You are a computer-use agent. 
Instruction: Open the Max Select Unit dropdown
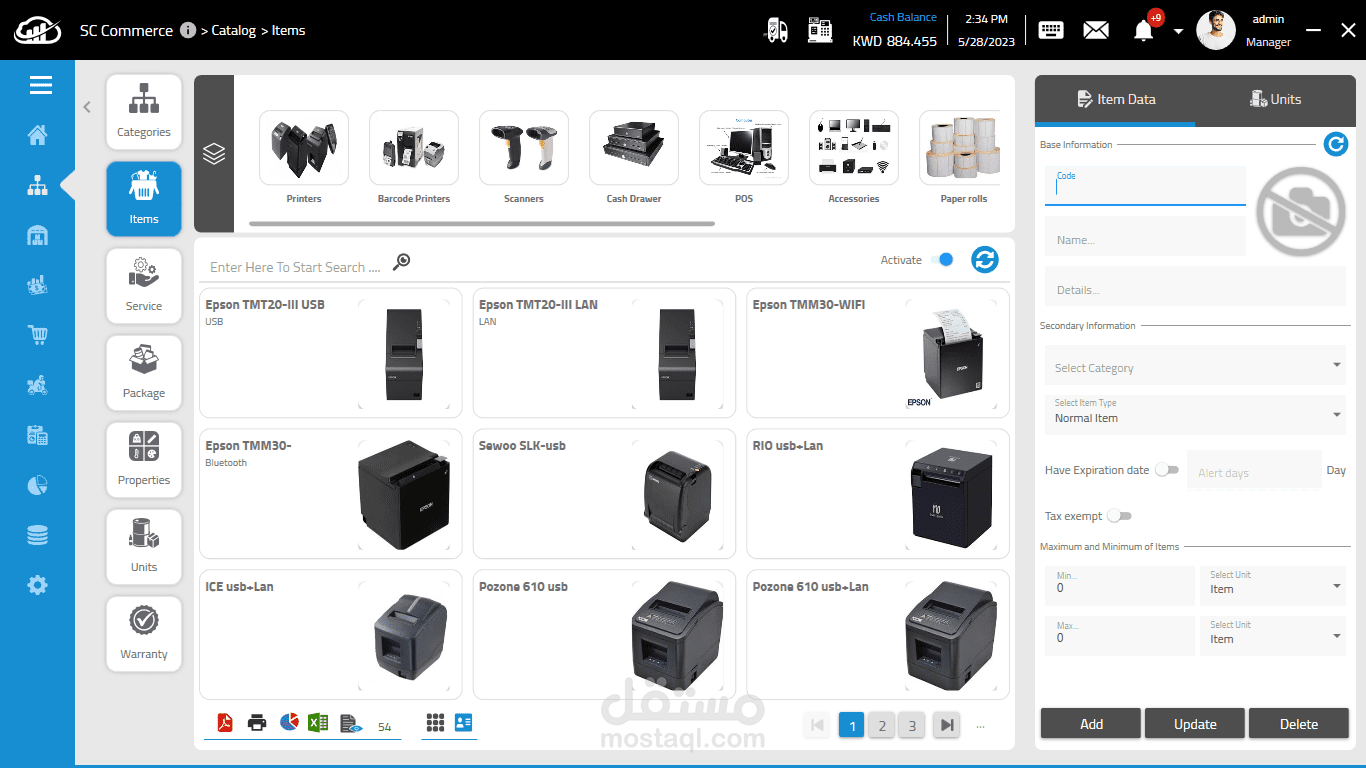(x=1273, y=636)
